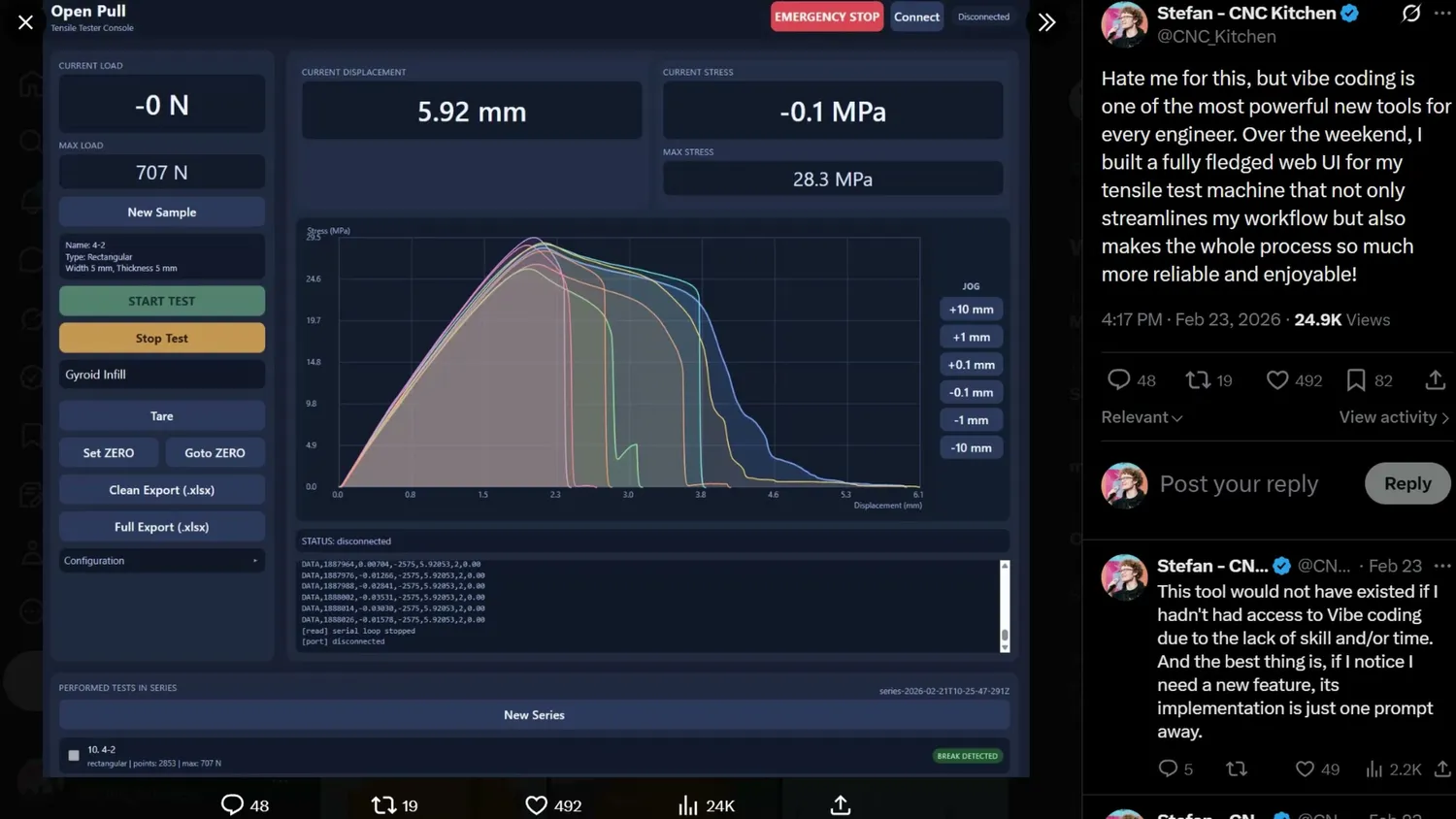Repost the main tweet using sidebar icon with 19
This screenshot has width=1456, height=819.
pos(1198,380)
